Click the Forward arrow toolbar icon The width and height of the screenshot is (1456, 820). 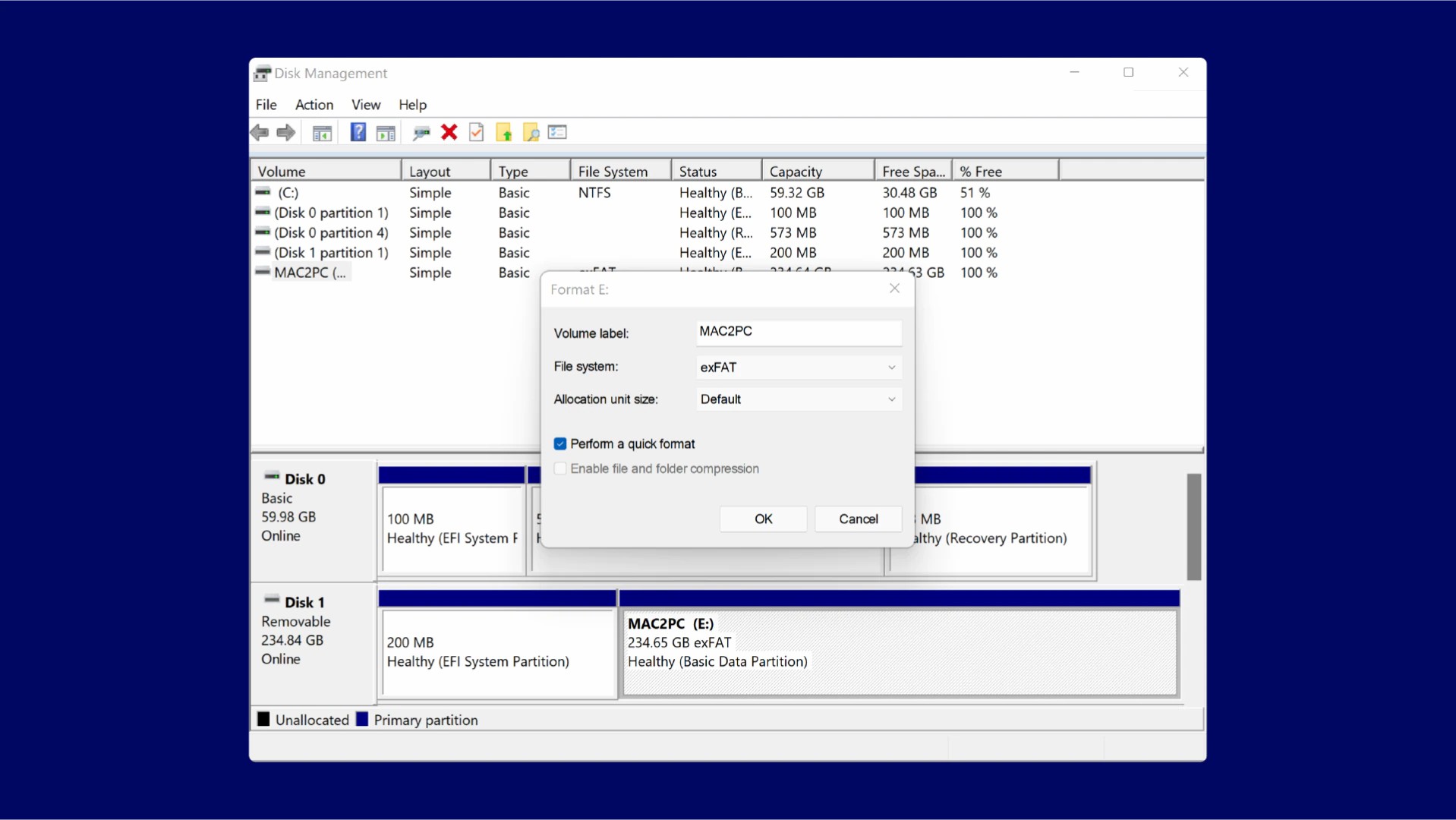(x=286, y=133)
